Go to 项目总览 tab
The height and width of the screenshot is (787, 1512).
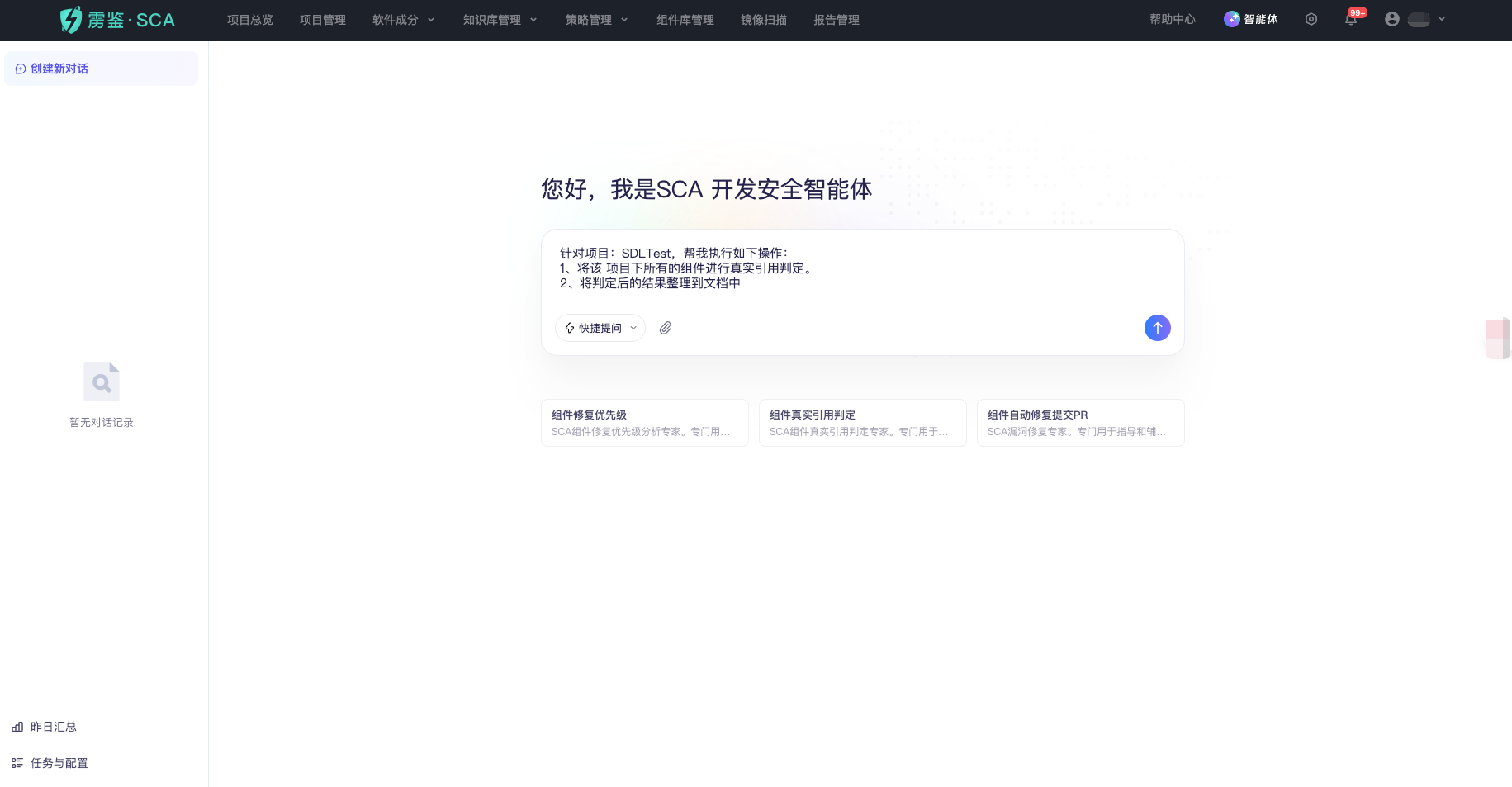[250, 20]
